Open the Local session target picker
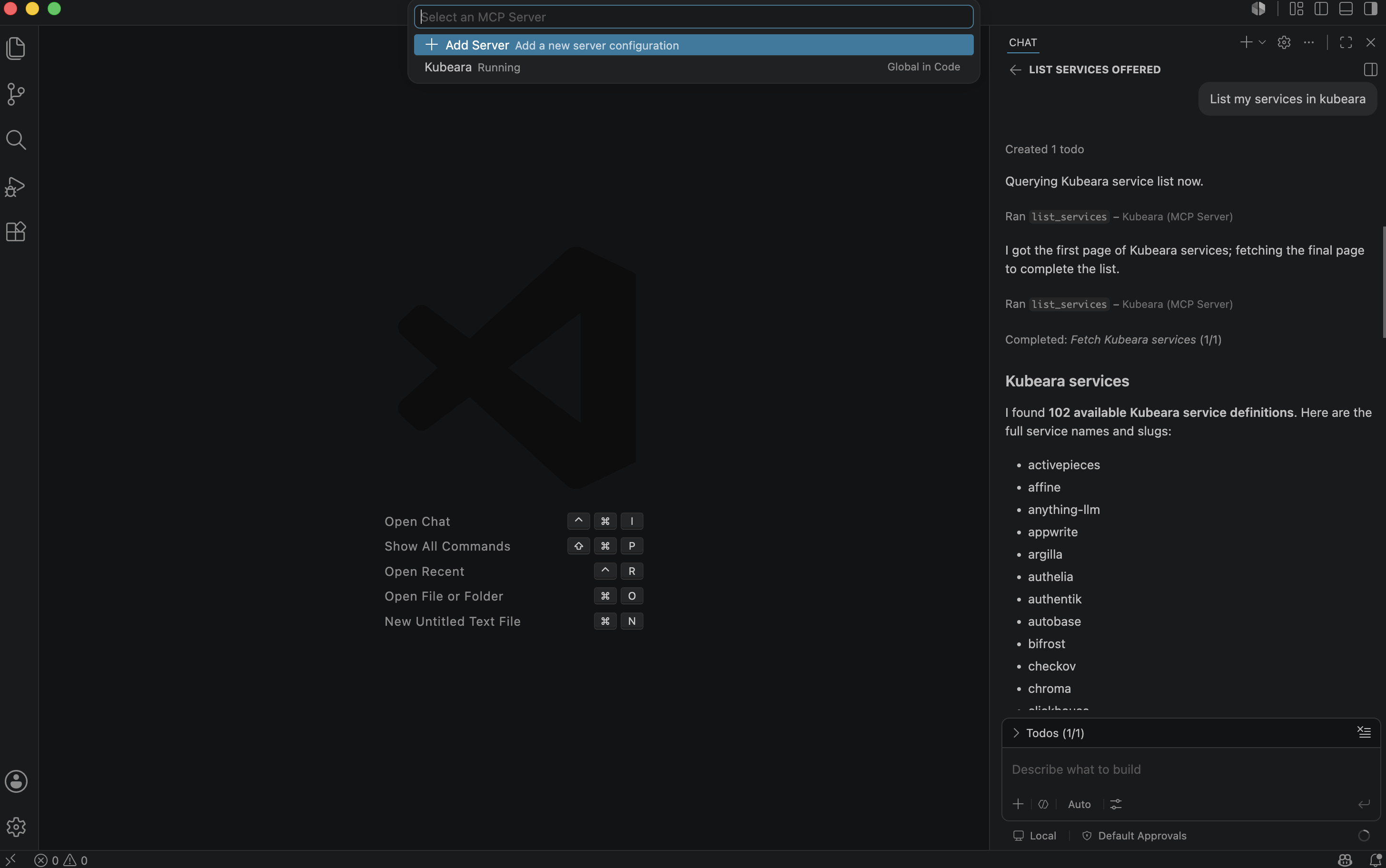 [1035, 836]
